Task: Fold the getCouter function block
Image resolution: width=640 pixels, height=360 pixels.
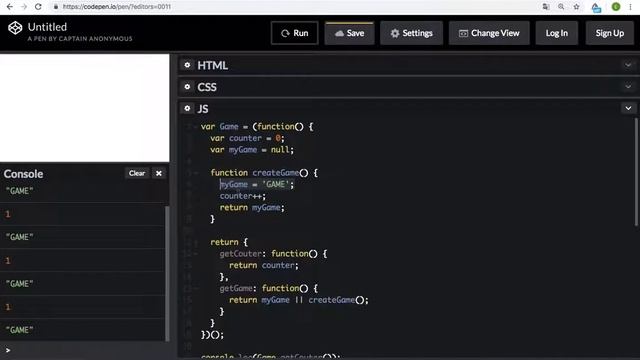Action: point(196,254)
